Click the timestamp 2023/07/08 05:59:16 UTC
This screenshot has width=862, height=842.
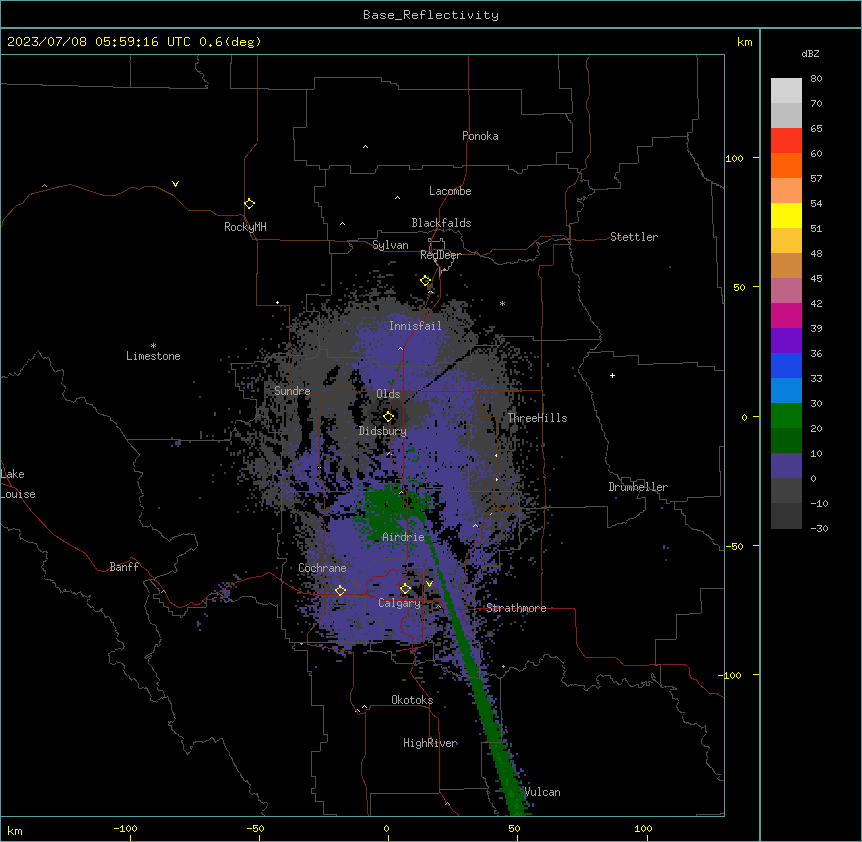[x=98, y=42]
